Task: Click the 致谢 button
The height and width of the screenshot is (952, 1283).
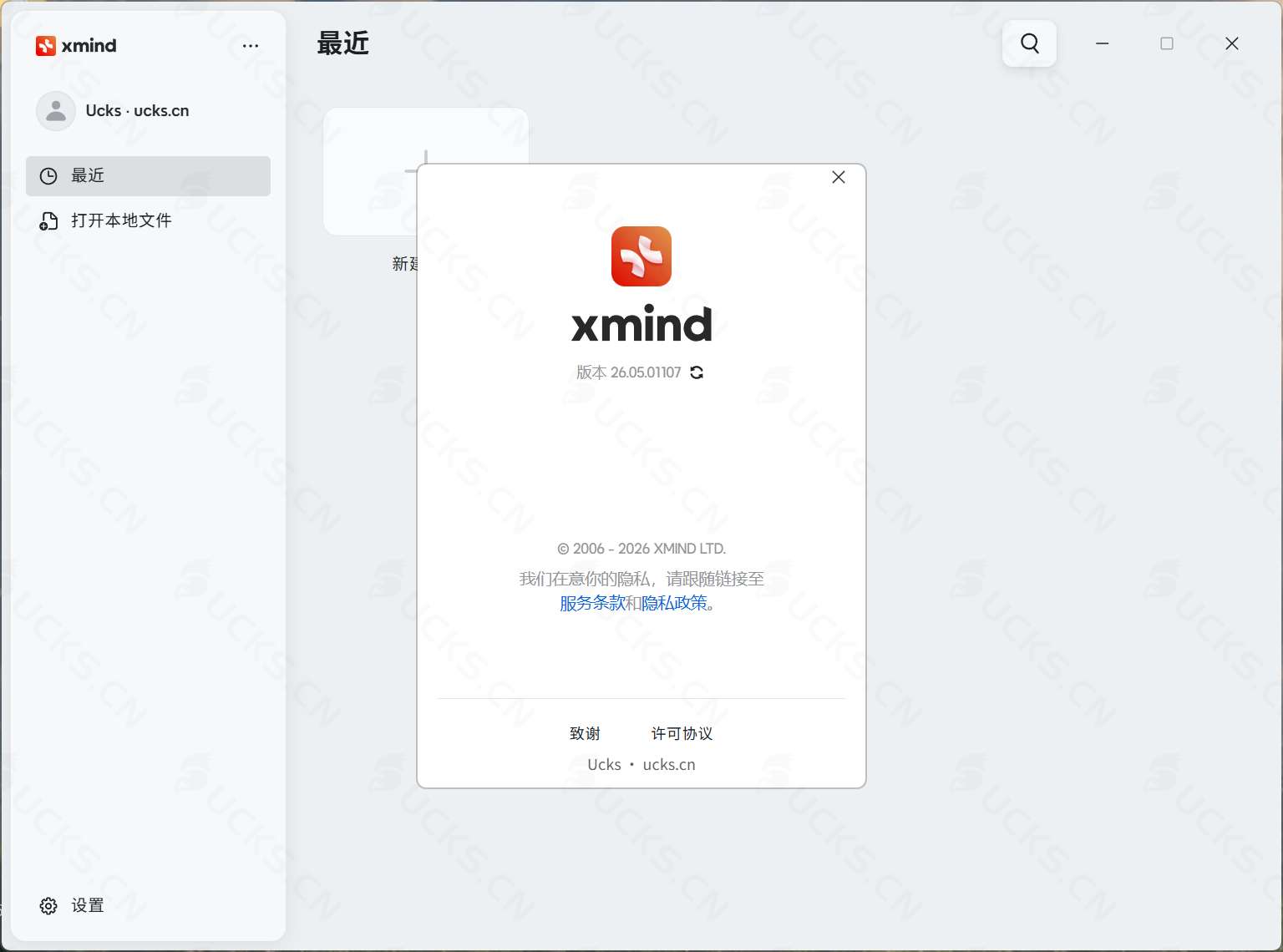Action: pyautogui.click(x=585, y=733)
